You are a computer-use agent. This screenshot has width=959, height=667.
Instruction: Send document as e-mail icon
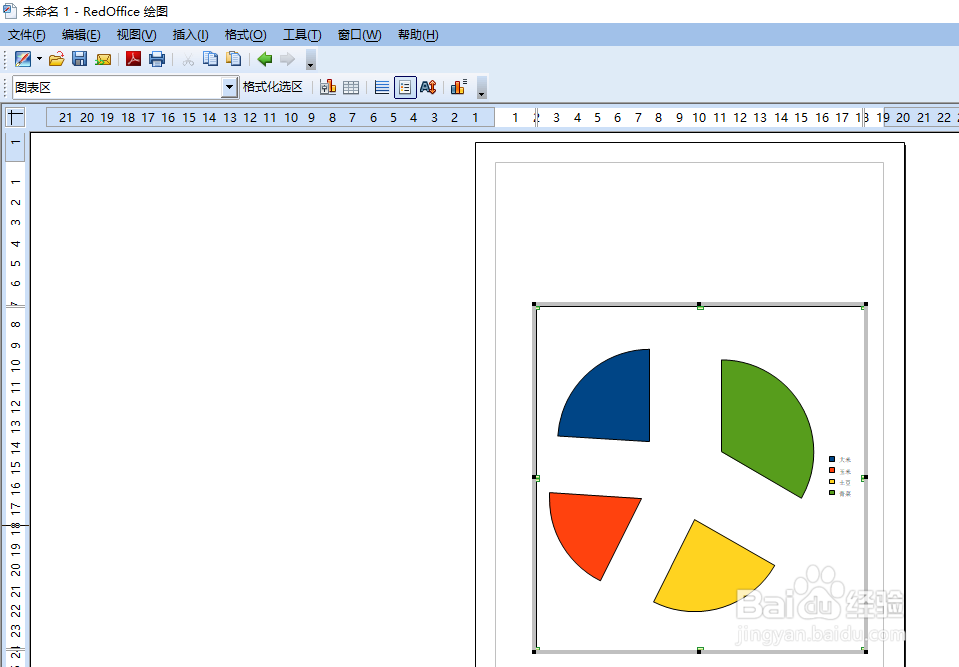click(103, 59)
